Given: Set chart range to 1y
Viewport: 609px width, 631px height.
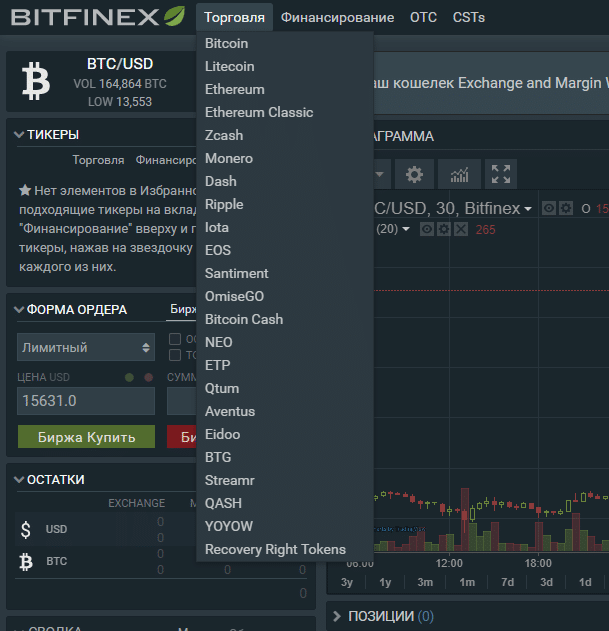Looking at the screenshot, I should coord(385,582).
